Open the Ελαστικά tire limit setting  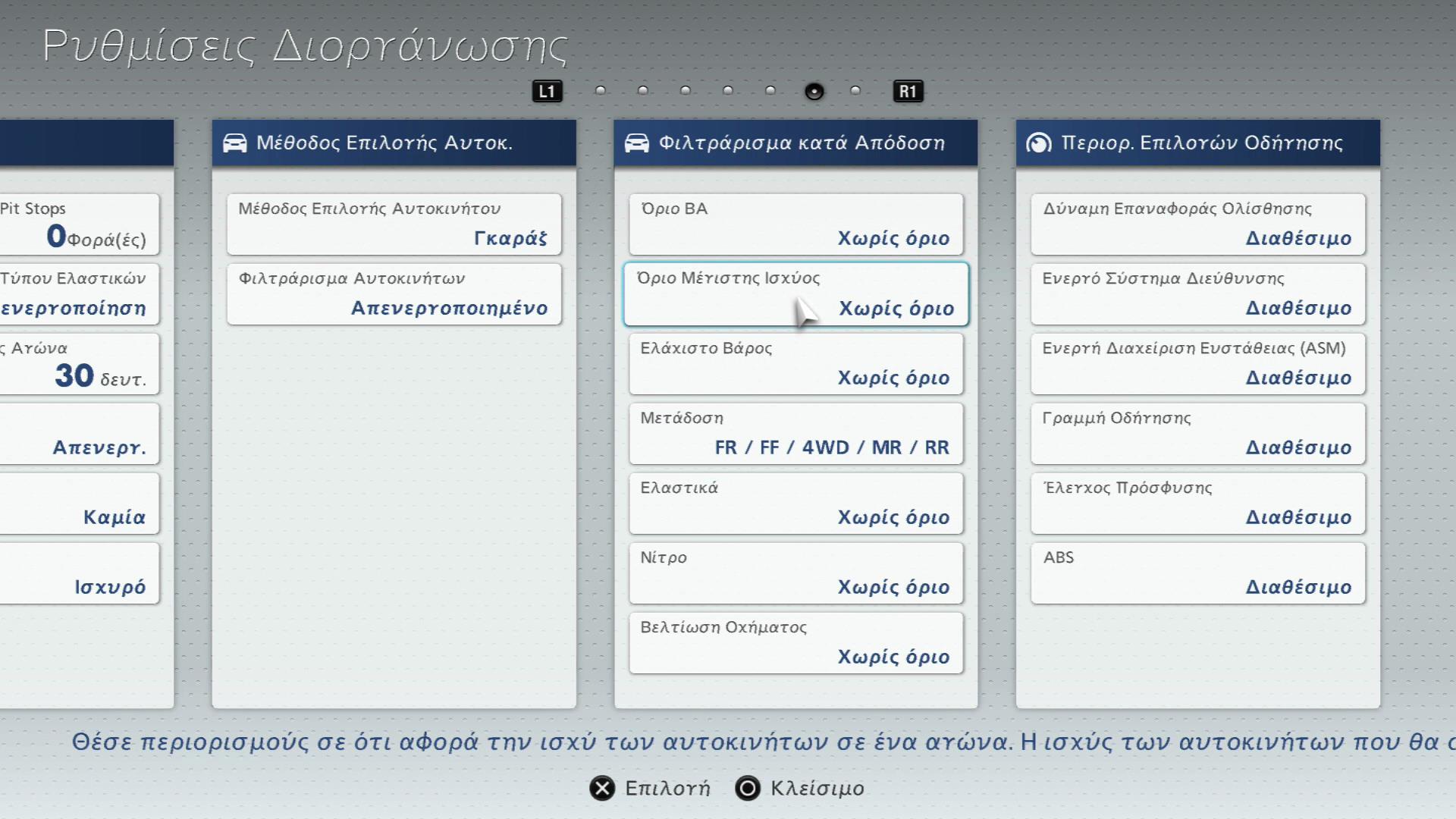pos(795,504)
